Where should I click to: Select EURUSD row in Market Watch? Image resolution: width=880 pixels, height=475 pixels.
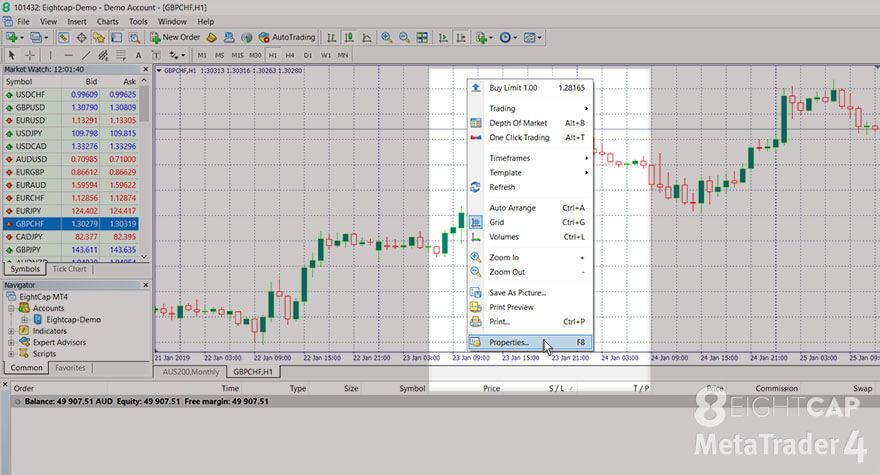pos(71,120)
